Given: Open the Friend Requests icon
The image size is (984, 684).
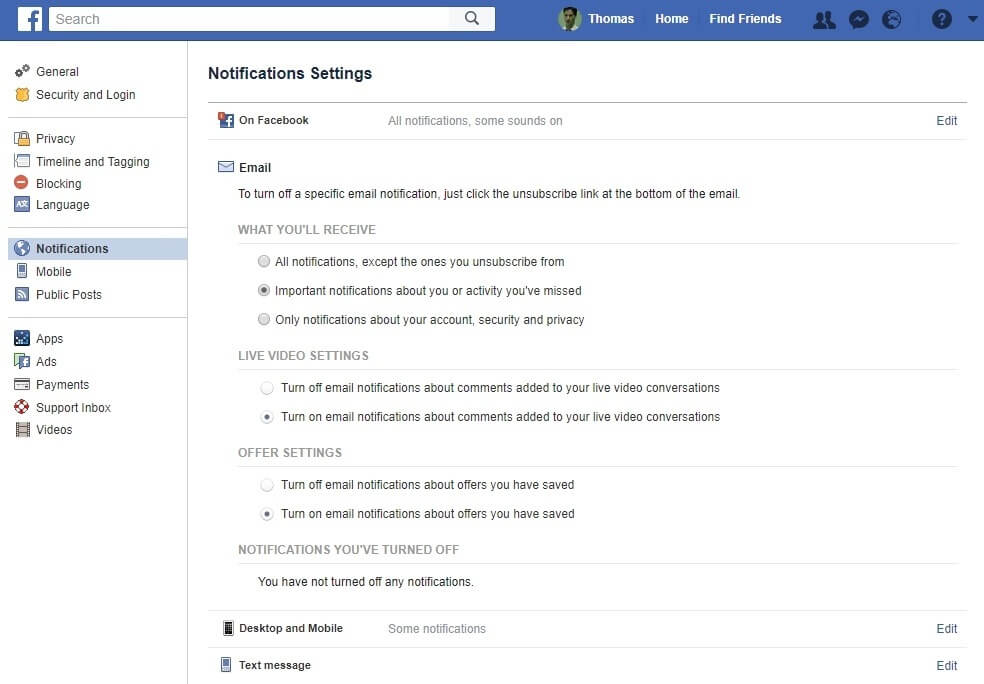Looking at the screenshot, I should [824, 19].
